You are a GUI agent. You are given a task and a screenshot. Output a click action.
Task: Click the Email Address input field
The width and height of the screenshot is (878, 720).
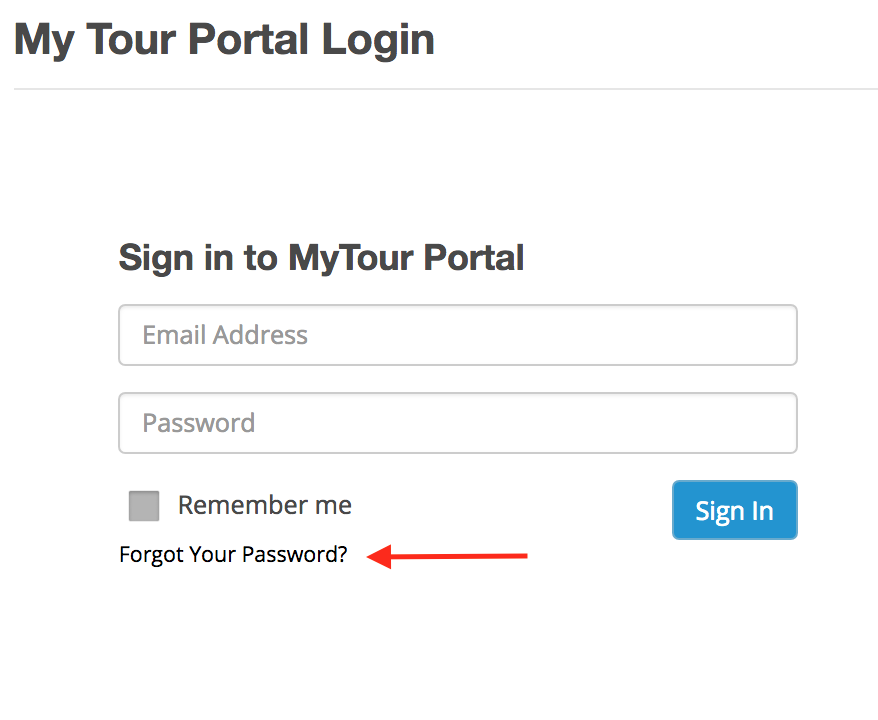(x=457, y=335)
